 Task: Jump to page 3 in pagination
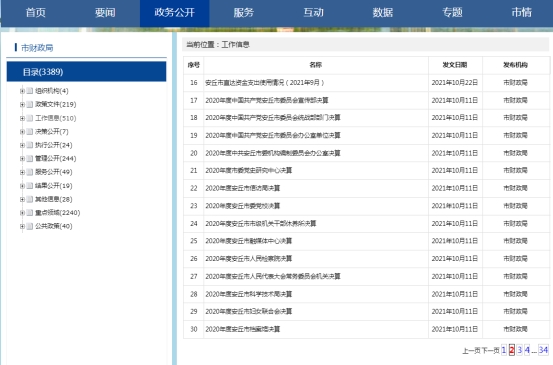519,350
